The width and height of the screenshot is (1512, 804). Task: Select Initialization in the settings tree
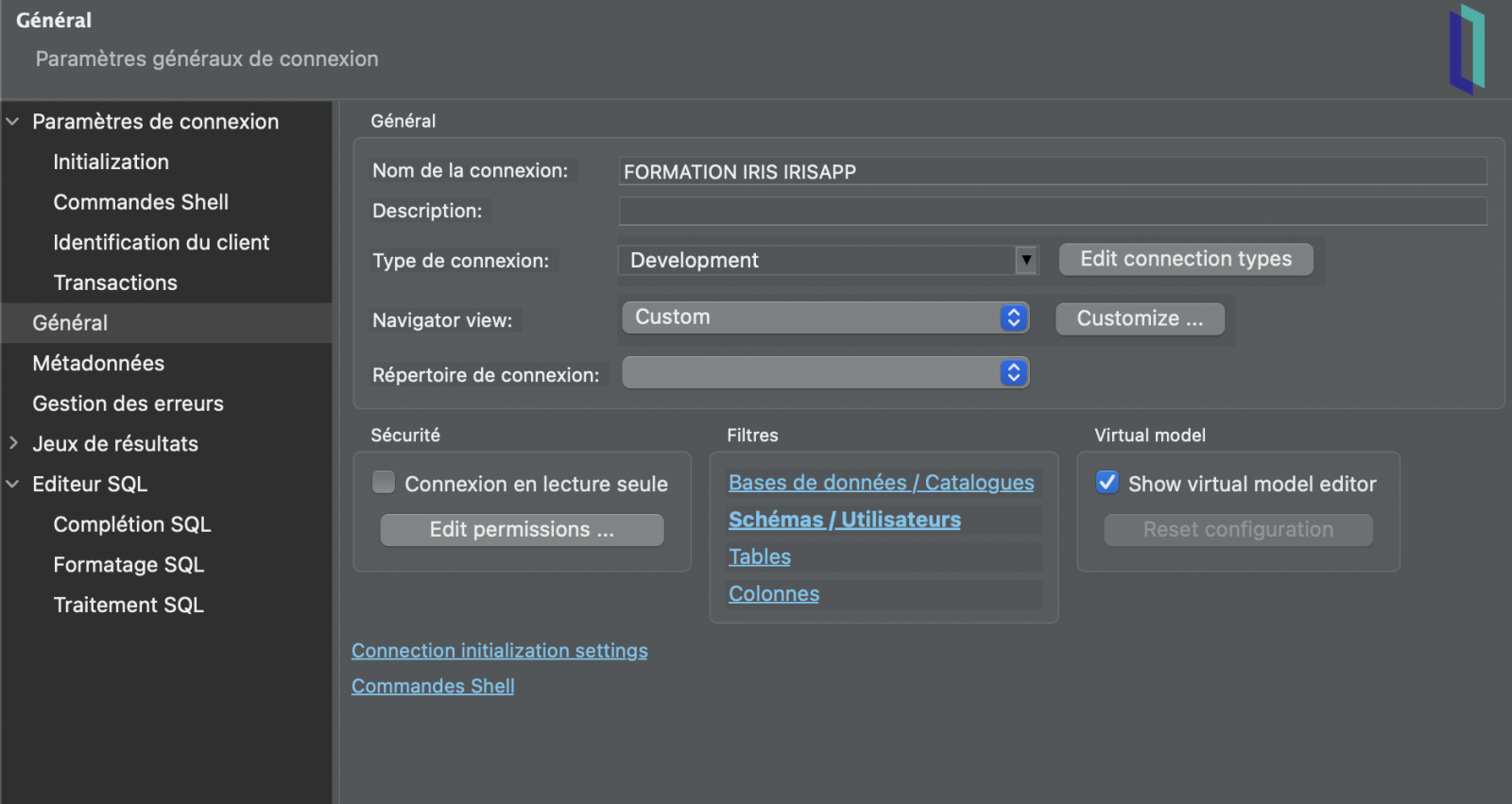[x=111, y=163]
